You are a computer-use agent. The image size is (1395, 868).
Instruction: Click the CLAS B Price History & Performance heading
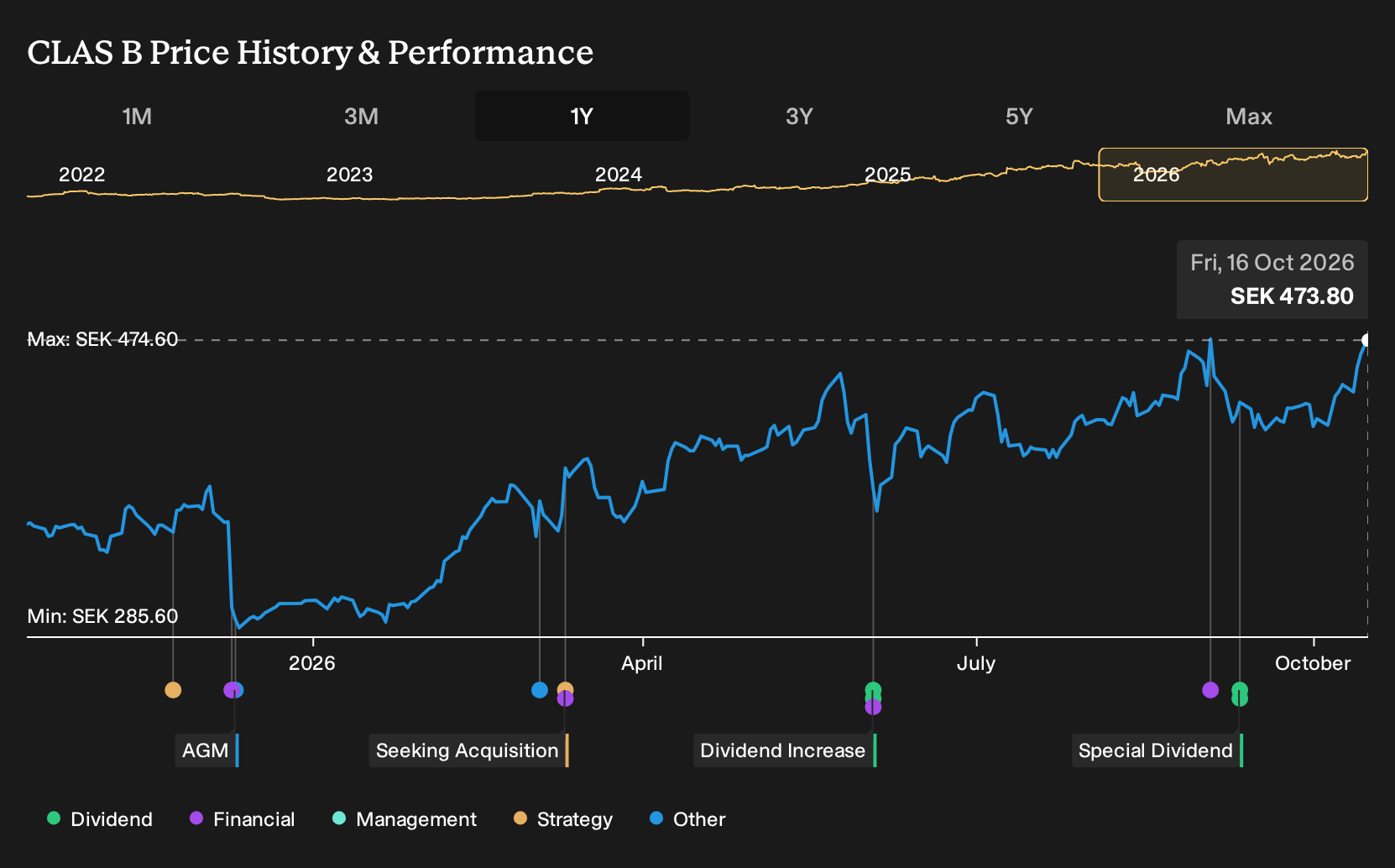point(311,53)
